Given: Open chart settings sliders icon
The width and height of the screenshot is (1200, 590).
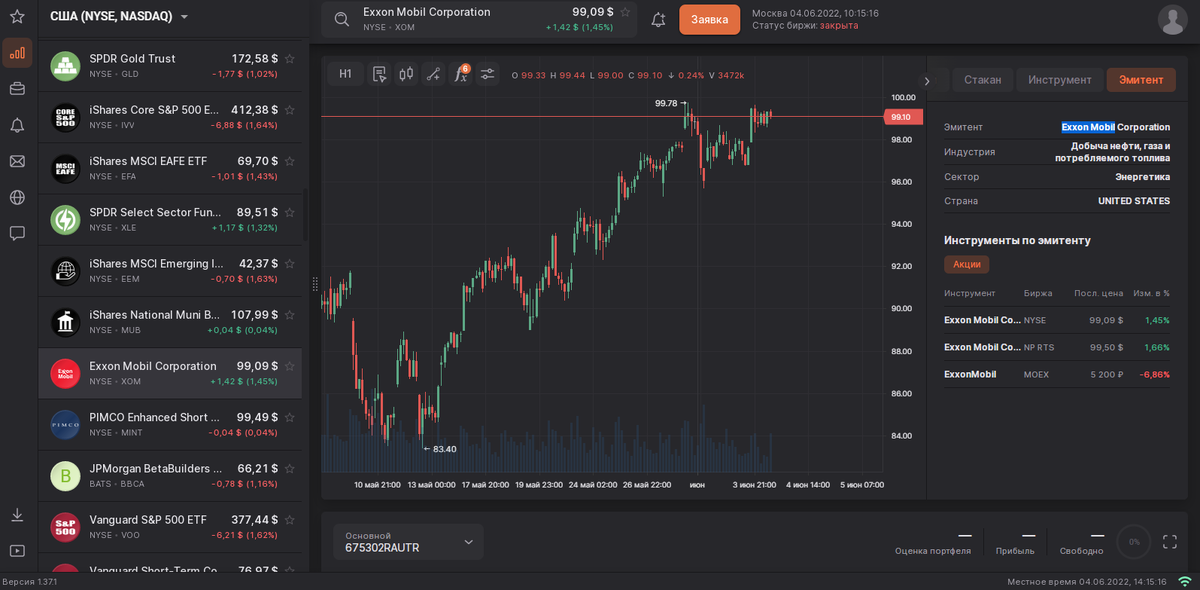Looking at the screenshot, I should click(x=487, y=73).
